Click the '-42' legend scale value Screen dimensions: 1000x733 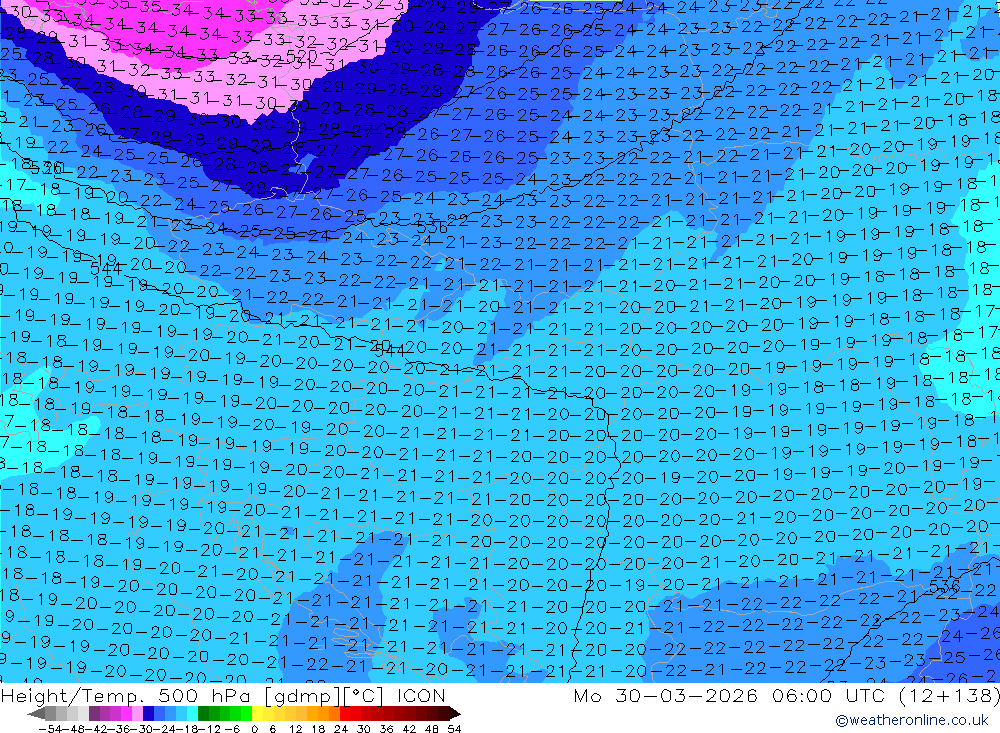pos(96,729)
